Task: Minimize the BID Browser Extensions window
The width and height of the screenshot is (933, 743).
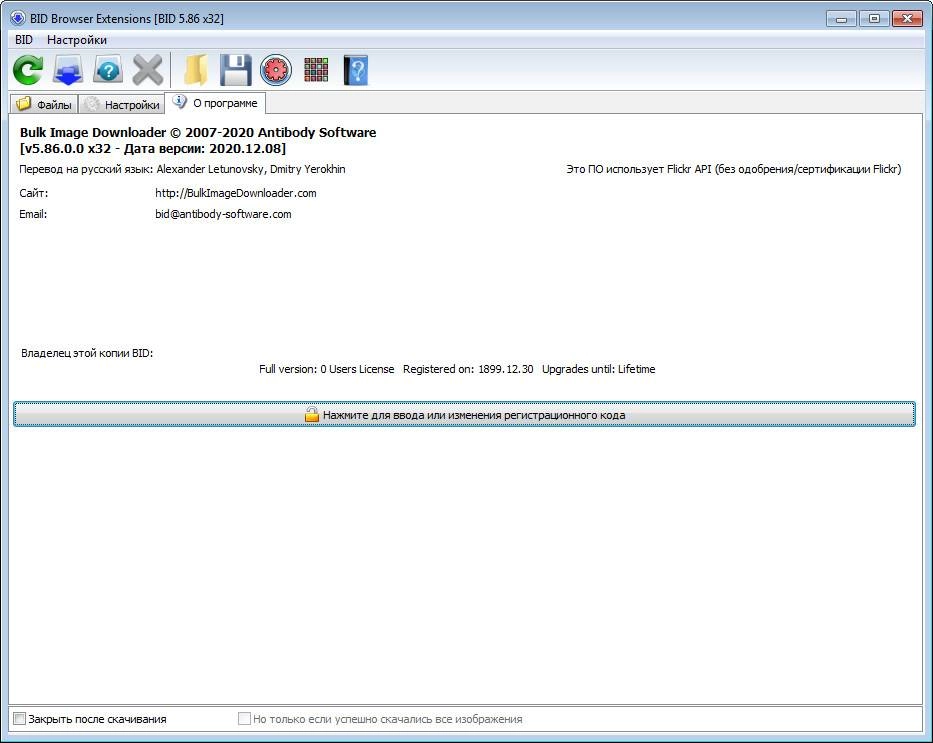Action: (841, 18)
